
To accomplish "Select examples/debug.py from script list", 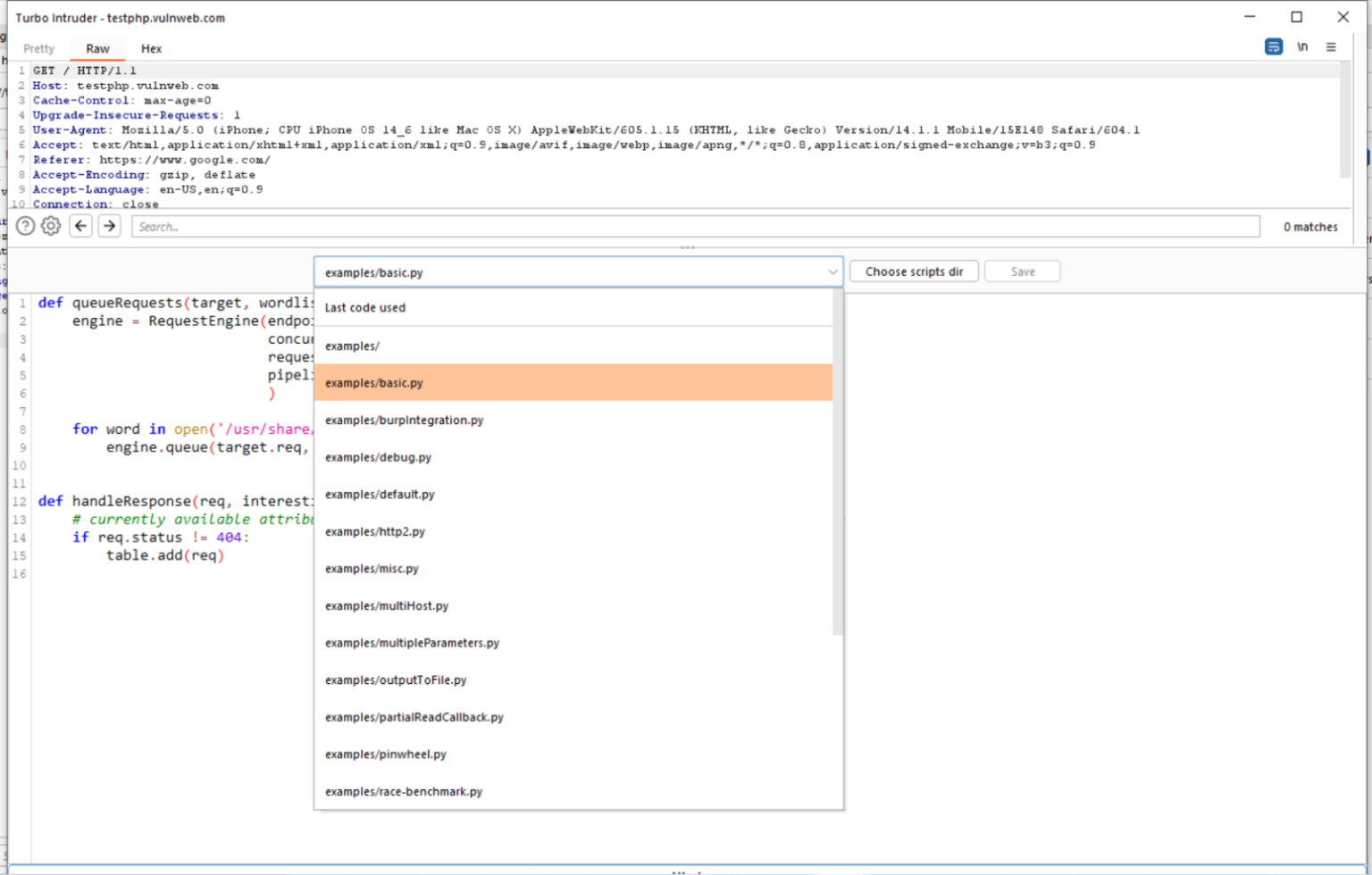I will click(x=378, y=458).
